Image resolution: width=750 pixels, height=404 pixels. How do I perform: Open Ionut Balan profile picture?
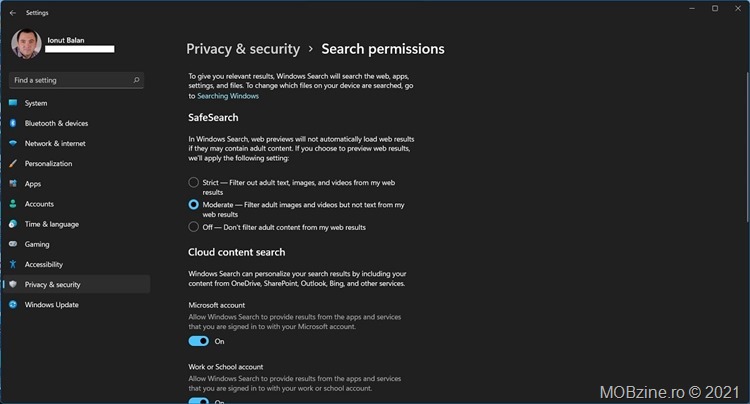pos(26,44)
